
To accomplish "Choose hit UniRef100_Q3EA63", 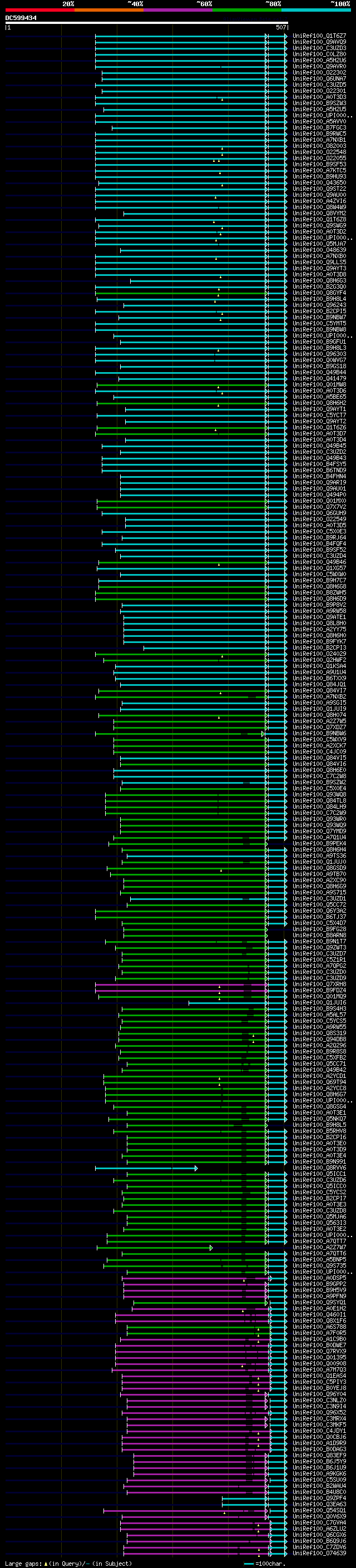I will click(x=319, y=1504).
